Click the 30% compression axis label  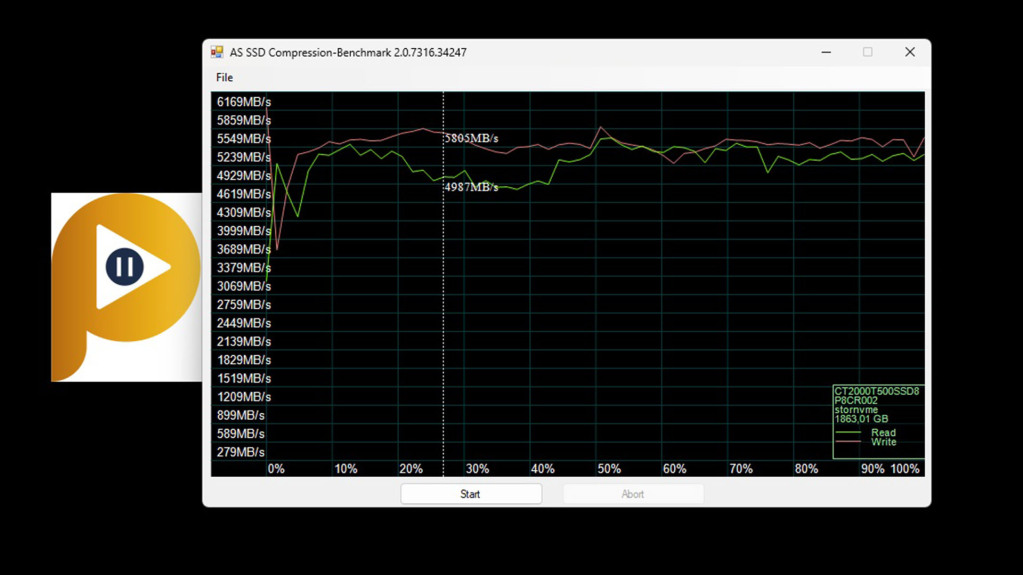coord(477,469)
